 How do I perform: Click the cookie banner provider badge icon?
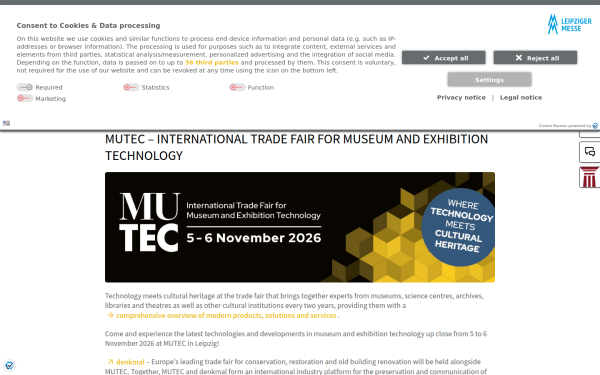[595, 126]
